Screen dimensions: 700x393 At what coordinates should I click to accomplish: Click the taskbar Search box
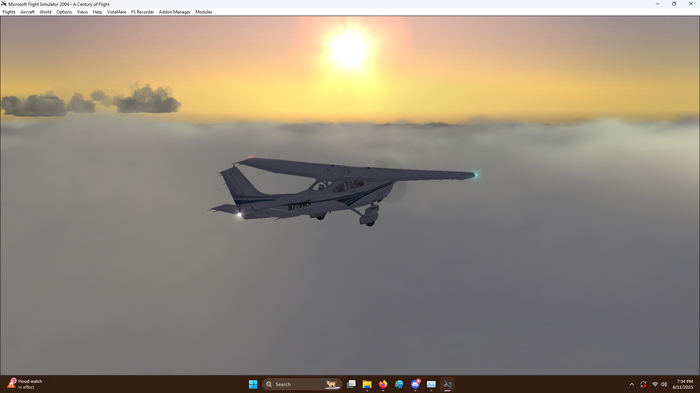pos(302,384)
